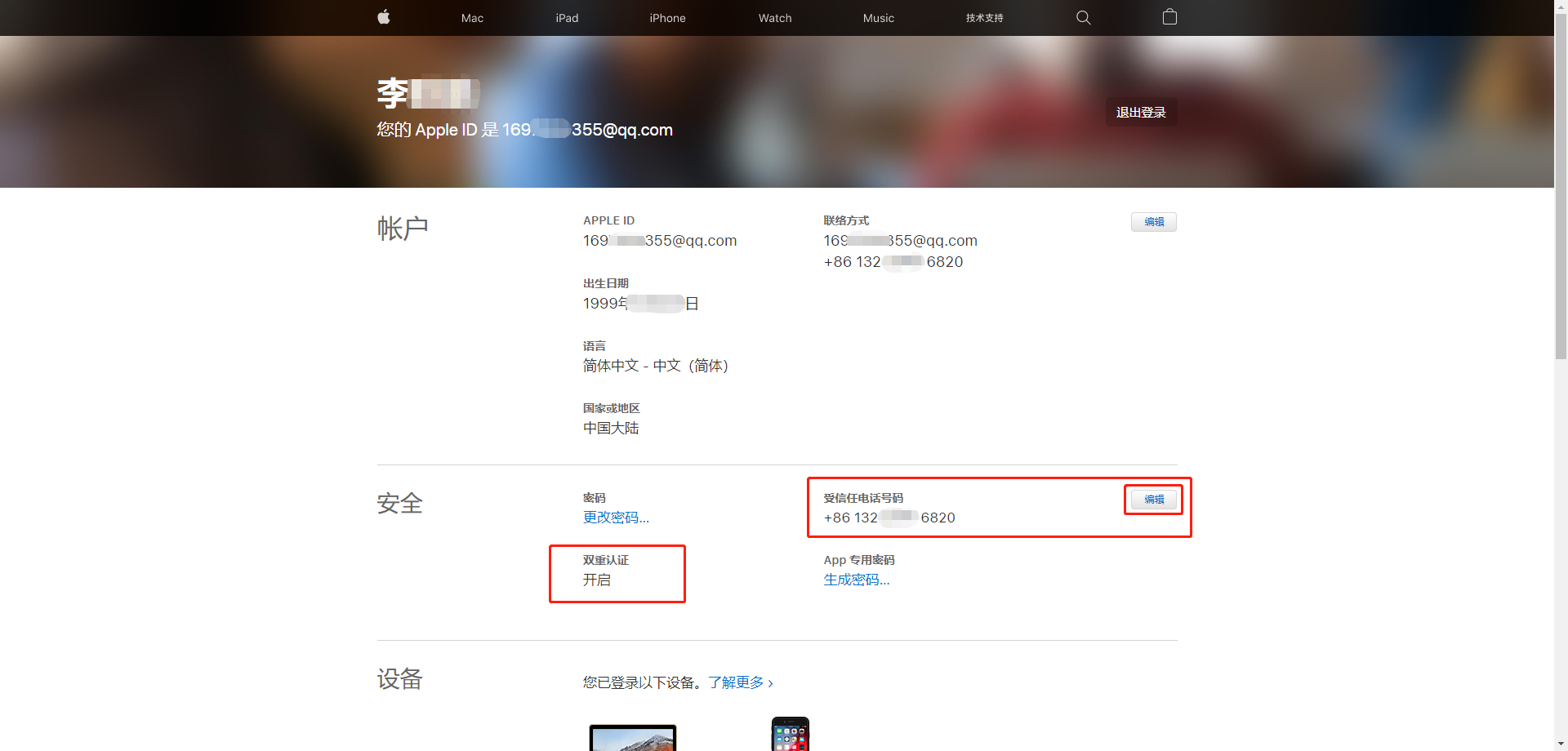Click the Mac device thumbnail
The height and width of the screenshot is (751, 1568).
click(x=633, y=737)
